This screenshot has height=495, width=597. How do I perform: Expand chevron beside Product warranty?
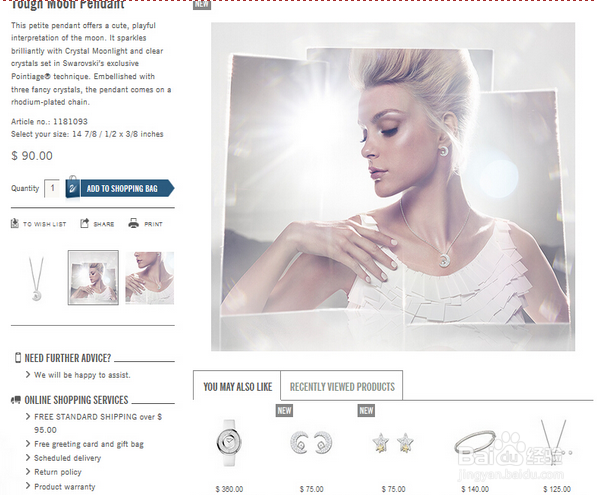(28, 486)
